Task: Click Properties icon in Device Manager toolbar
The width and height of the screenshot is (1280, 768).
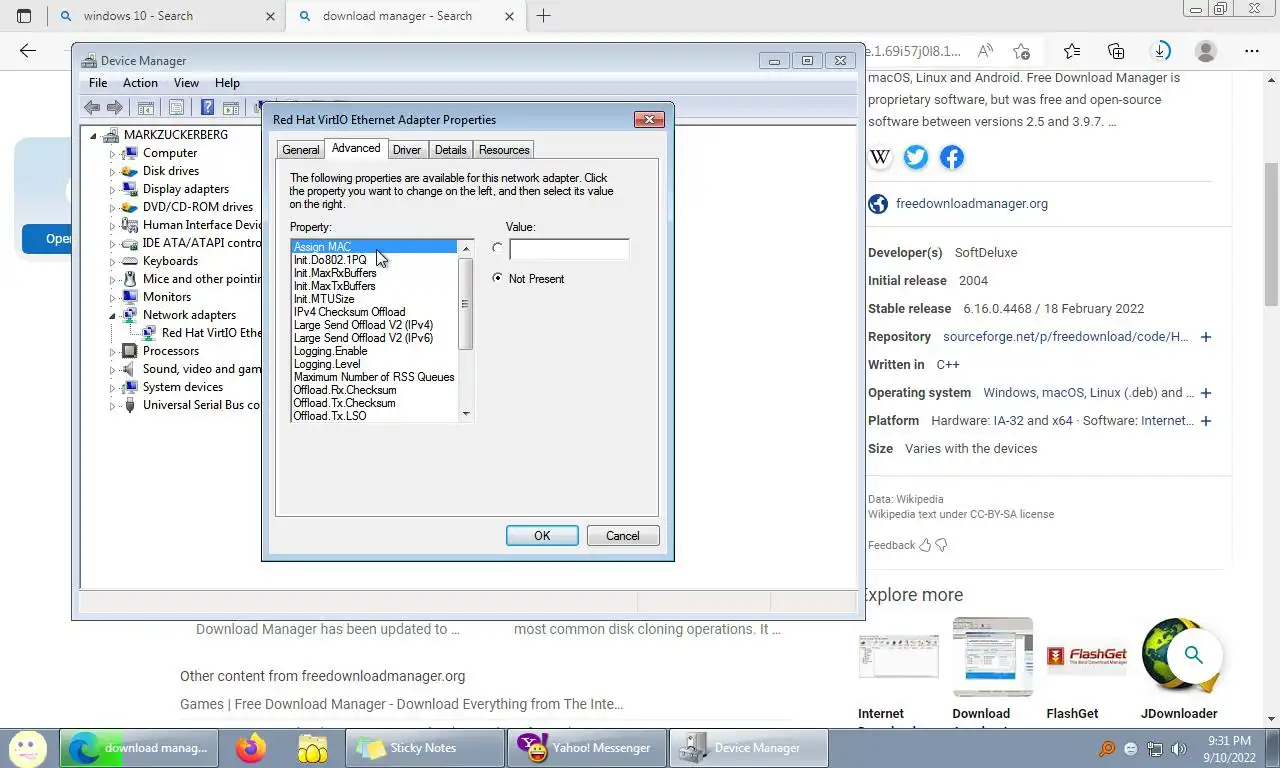Action: 176,107
